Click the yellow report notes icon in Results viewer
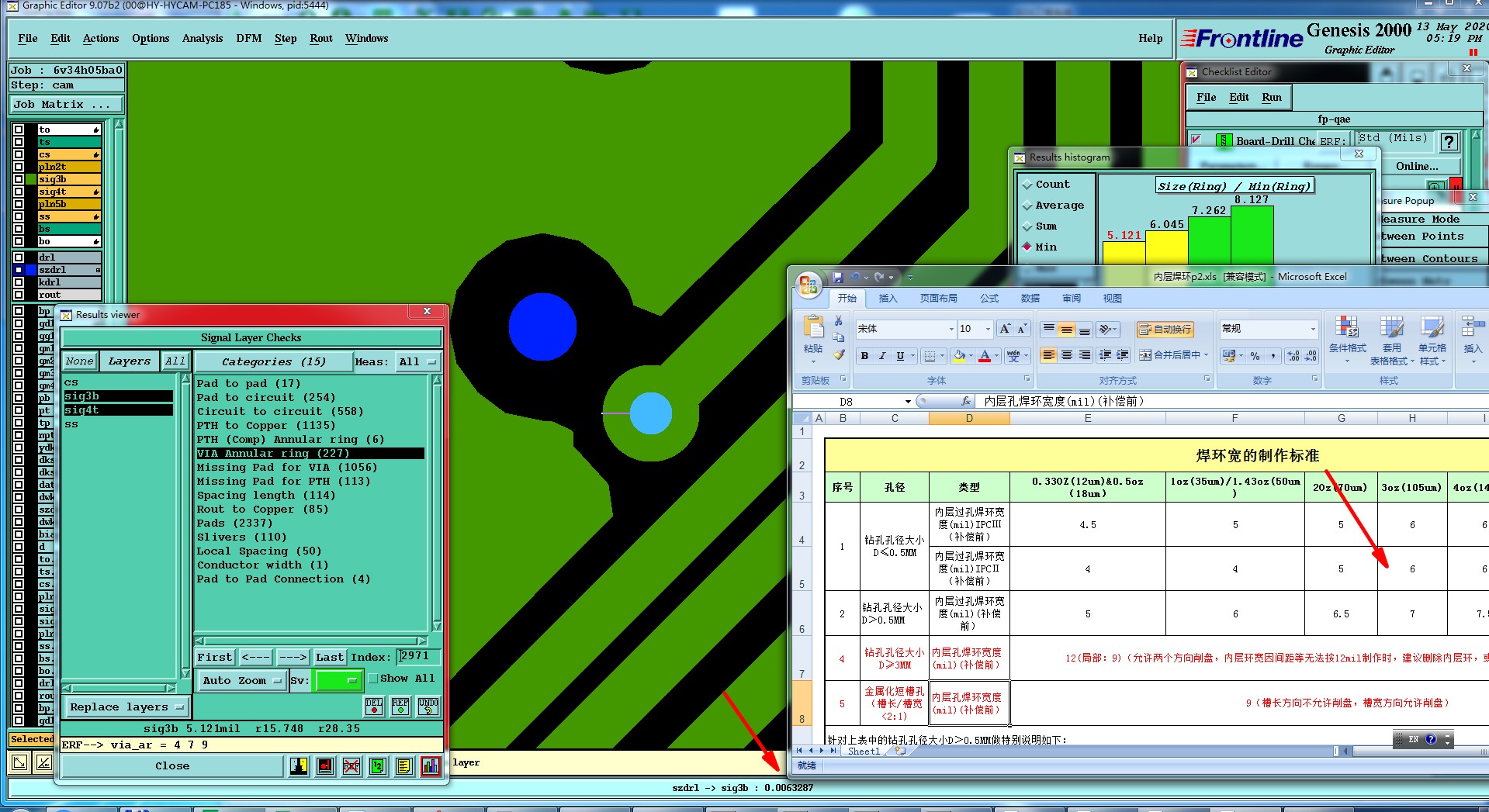 403,766
